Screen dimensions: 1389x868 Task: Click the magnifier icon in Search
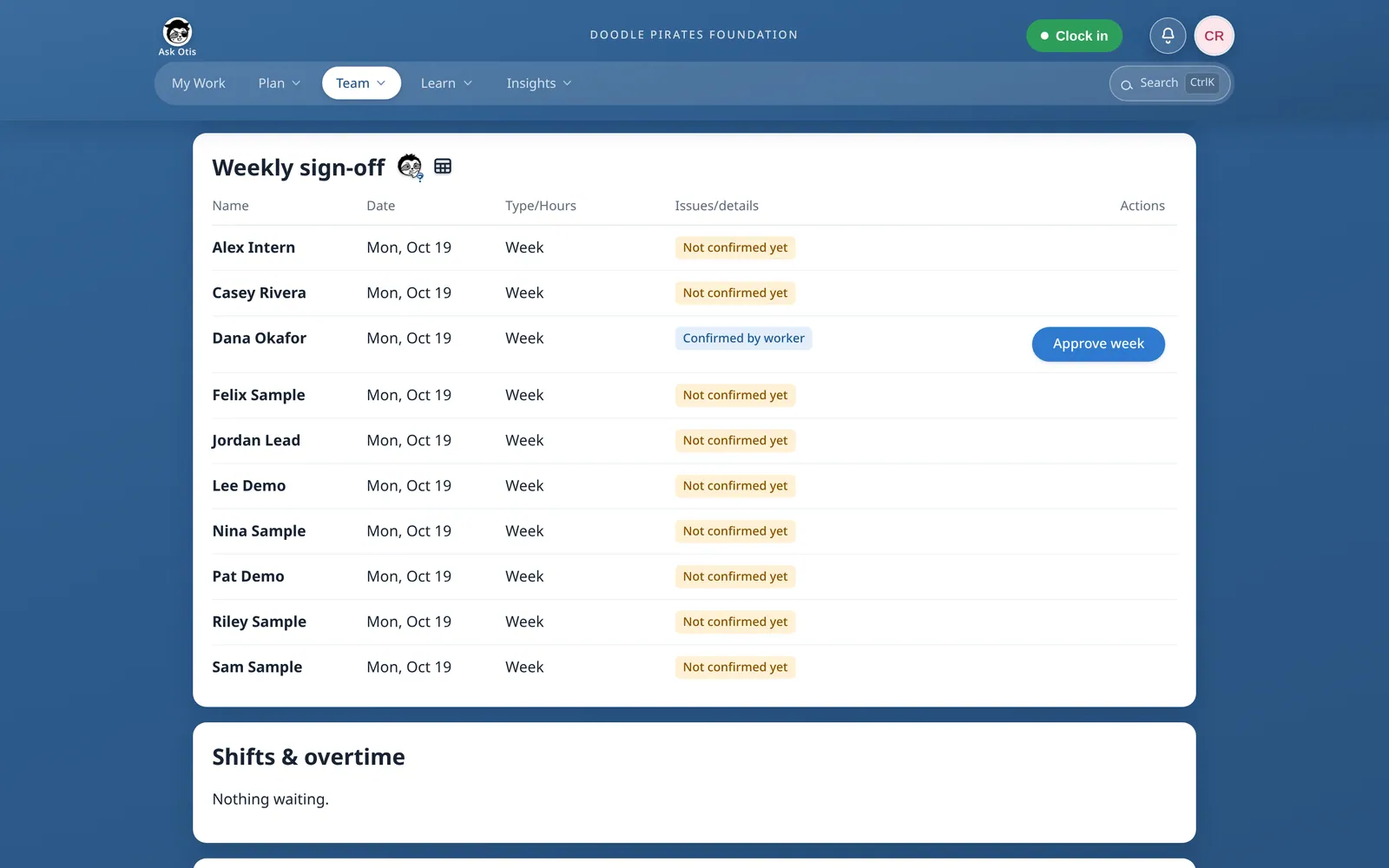pyautogui.click(x=1127, y=84)
